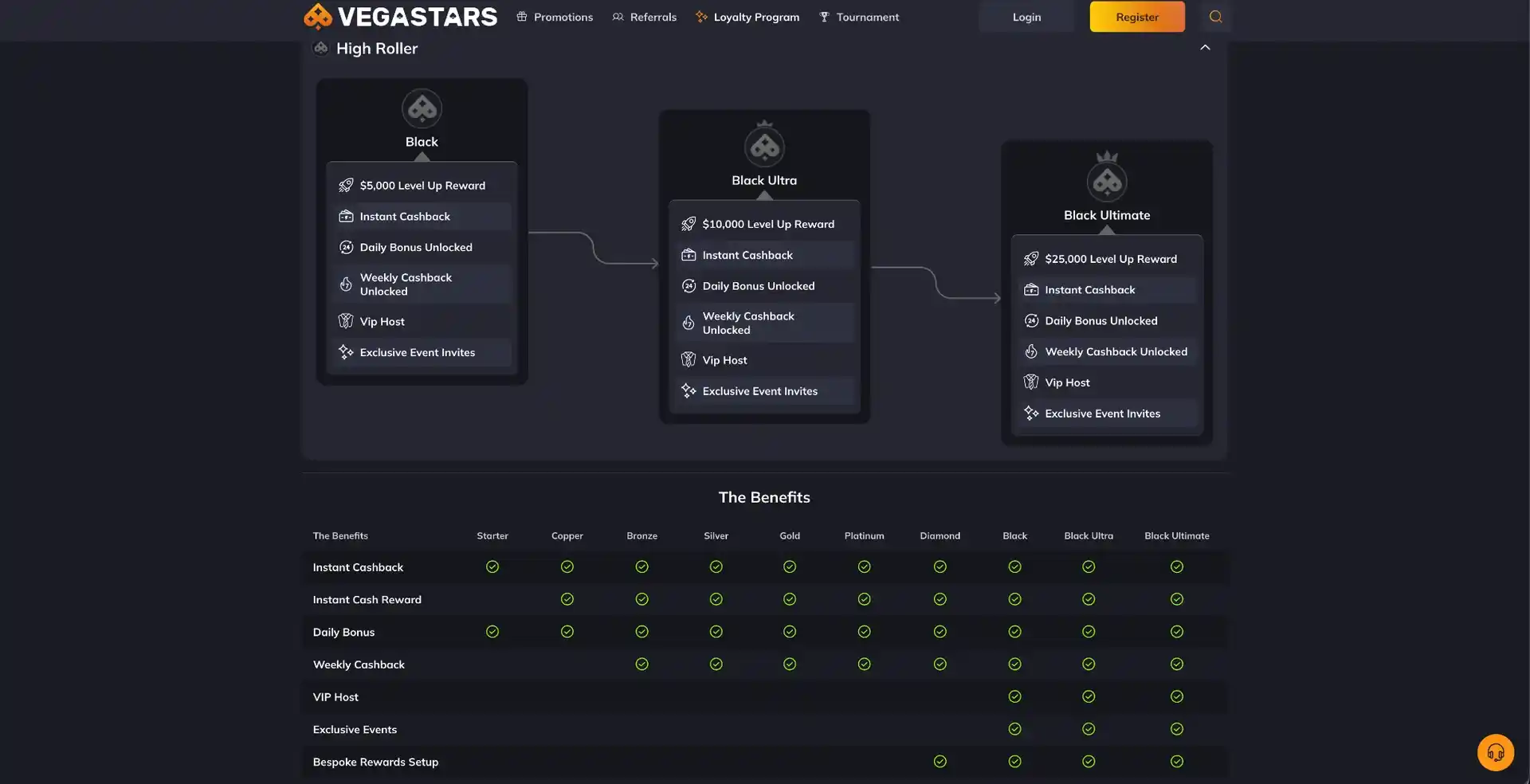Click rocket icon beside $10,000 Level Up Reward
This screenshot has width=1530, height=784.
688,225
